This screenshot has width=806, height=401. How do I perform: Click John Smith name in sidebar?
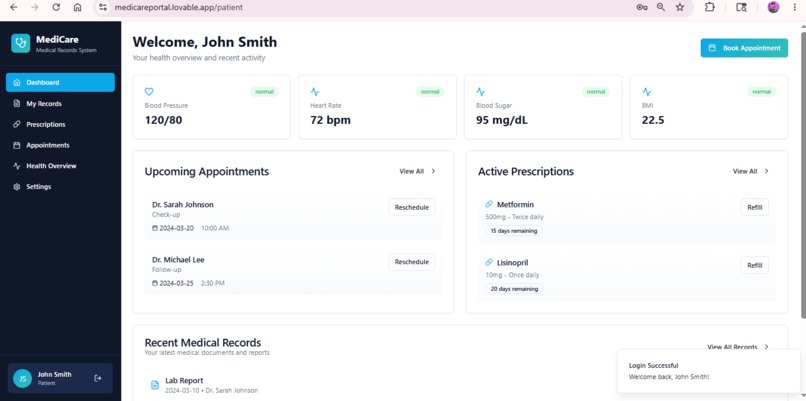click(x=54, y=374)
